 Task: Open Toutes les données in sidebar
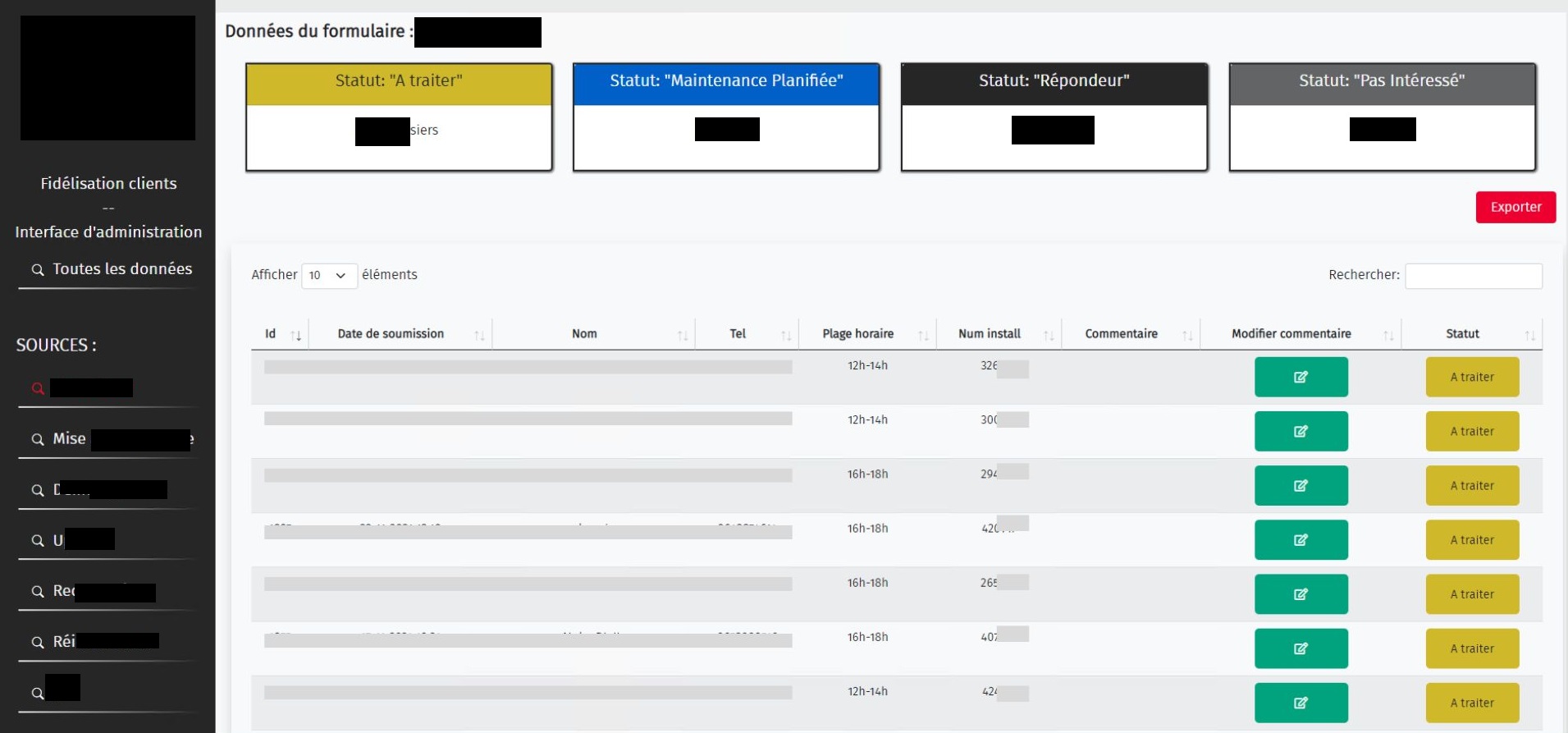pos(122,268)
